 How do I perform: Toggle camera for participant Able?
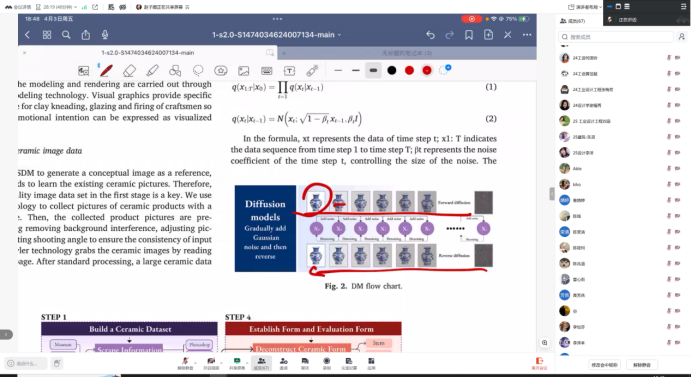coord(677,168)
